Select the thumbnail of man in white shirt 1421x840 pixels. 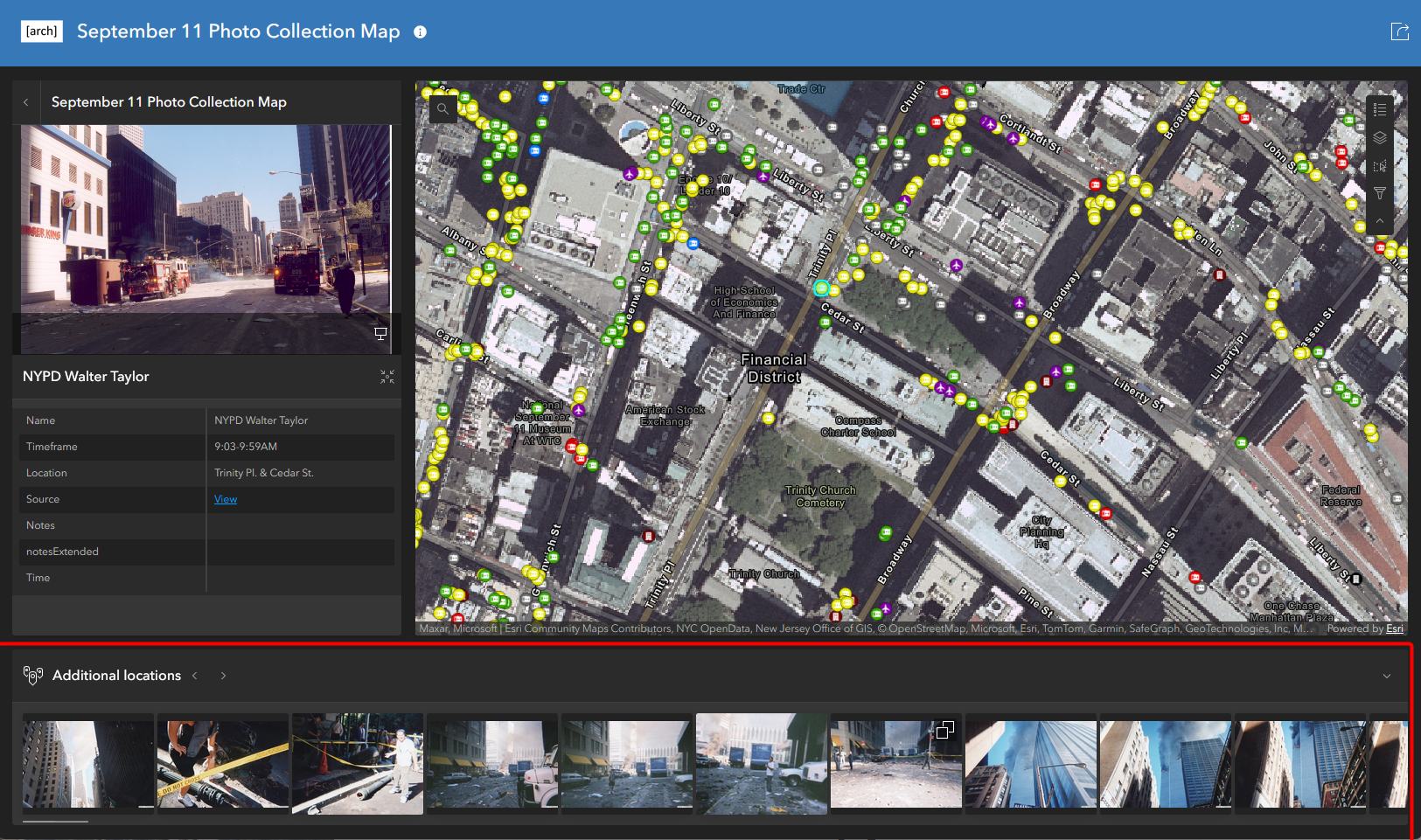pyautogui.click(x=358, y=764)
